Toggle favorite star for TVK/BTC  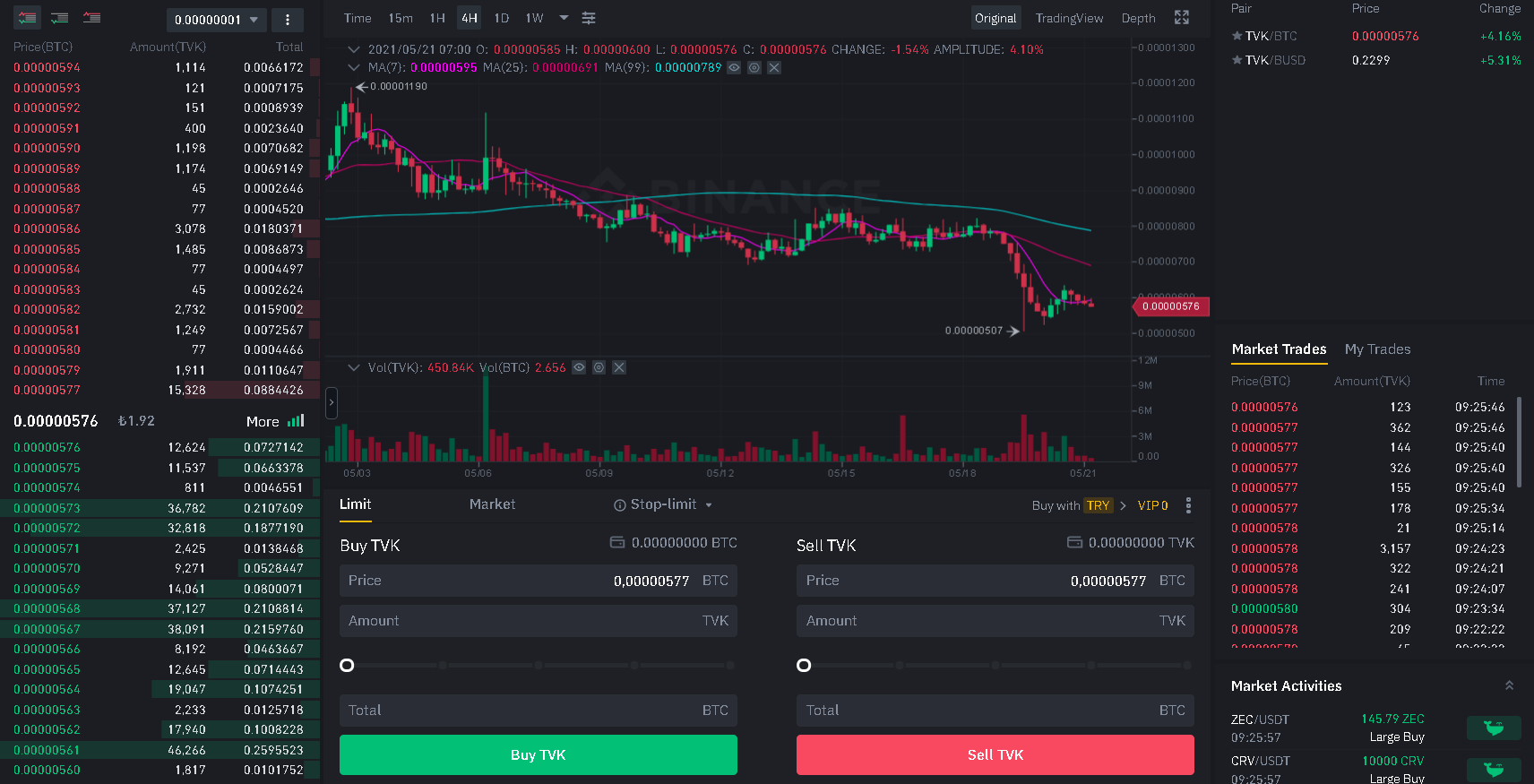(1237, 36)
